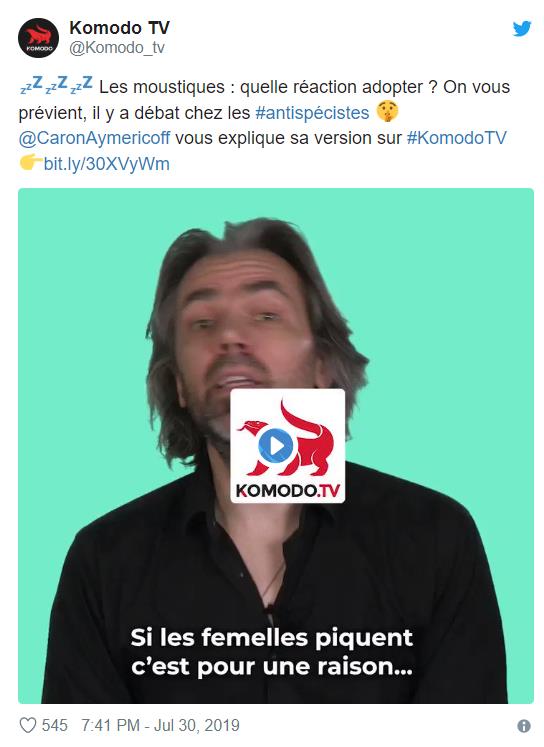Like the tweet with heart icon

click(x=28, y=725)
